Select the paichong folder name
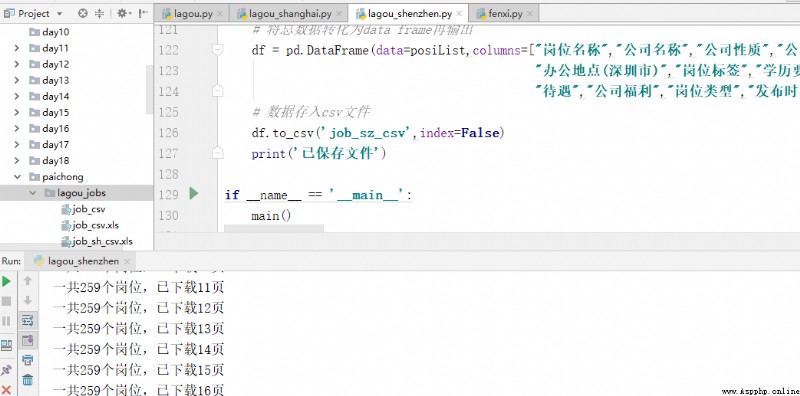Image resolution: width=800 pixels, height=396 pixels. 63,177
